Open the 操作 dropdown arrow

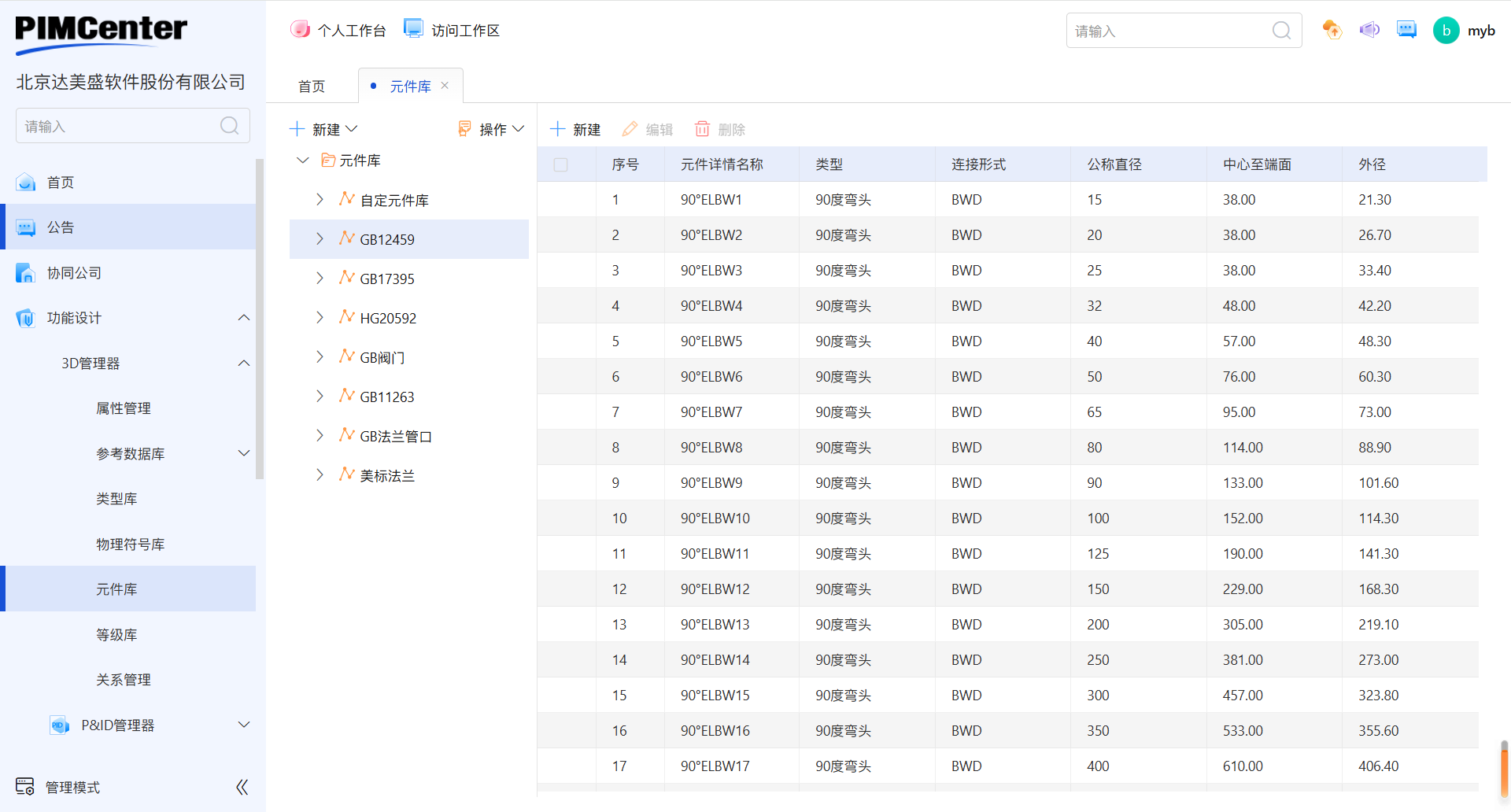[518, 129]
